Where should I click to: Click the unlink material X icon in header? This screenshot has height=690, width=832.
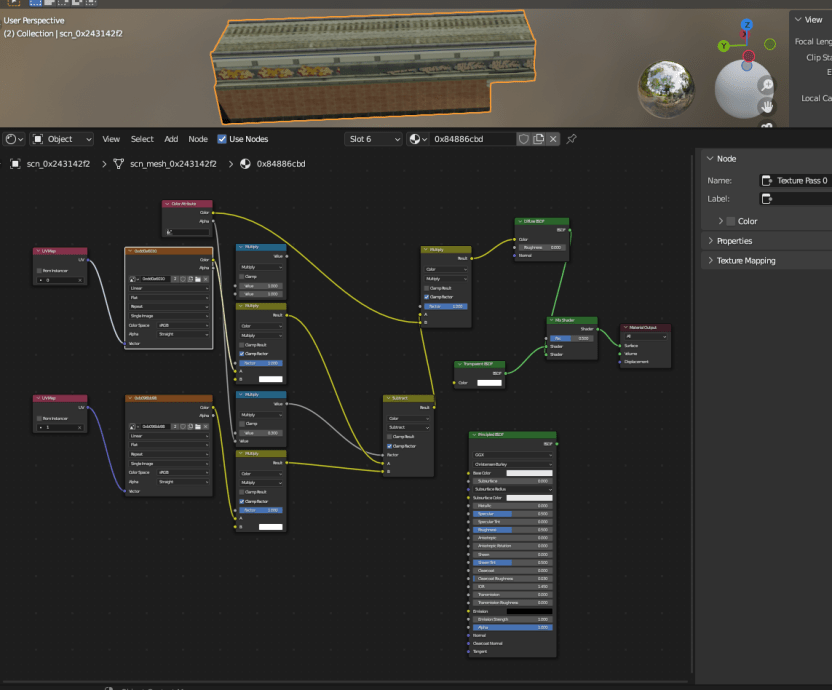pos(553,138)
